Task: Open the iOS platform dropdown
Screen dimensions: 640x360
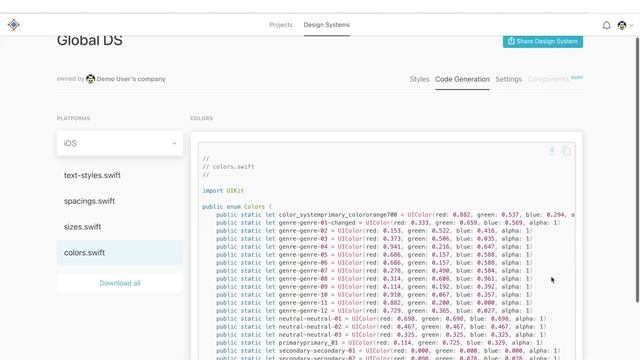Action: tap(120, 143)
